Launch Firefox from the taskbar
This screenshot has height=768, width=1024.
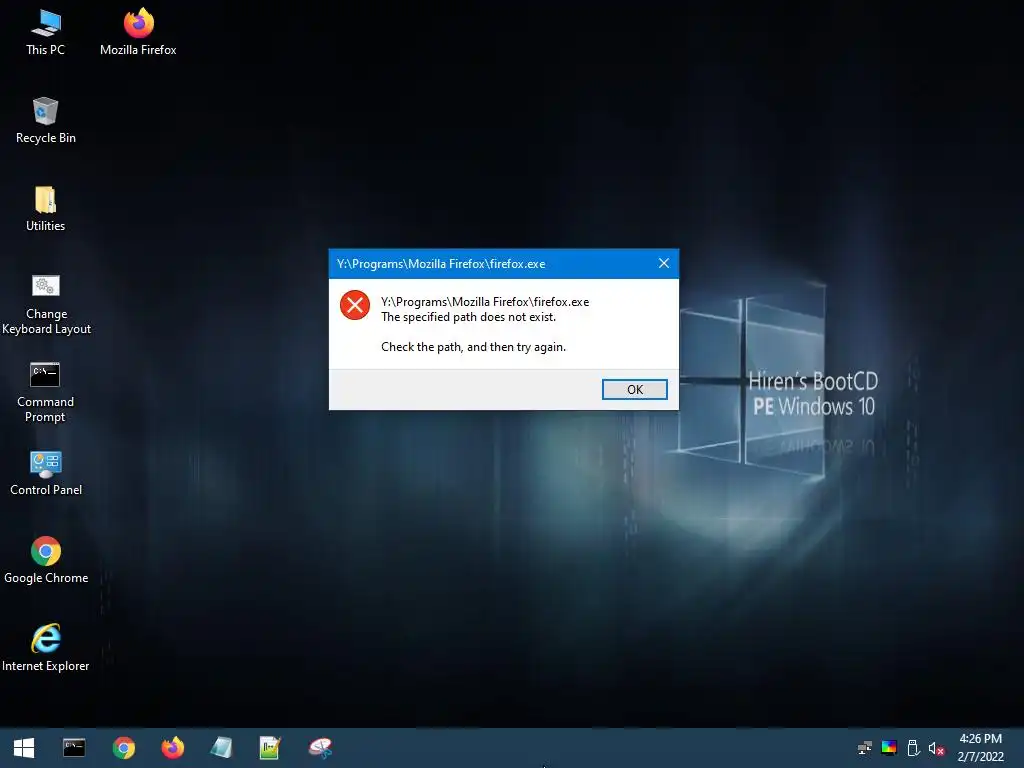172,748
